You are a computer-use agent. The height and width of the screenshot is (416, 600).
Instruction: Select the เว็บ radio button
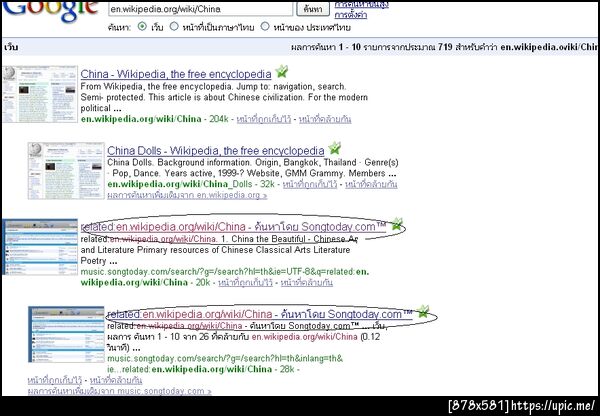[142, 27]
